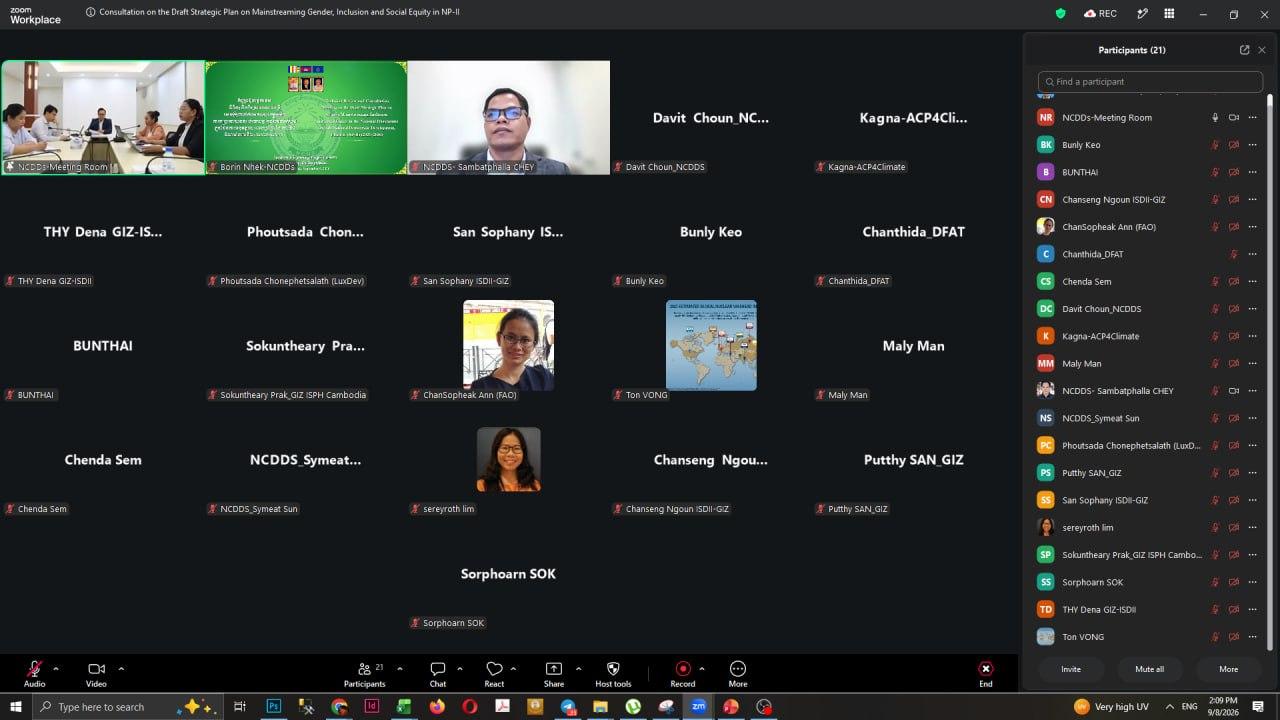Image resolution: width=1280 pixels, height=720 pixels.
Task: Open more options for Chanthida_DFAT
Action: [1252, 254]
